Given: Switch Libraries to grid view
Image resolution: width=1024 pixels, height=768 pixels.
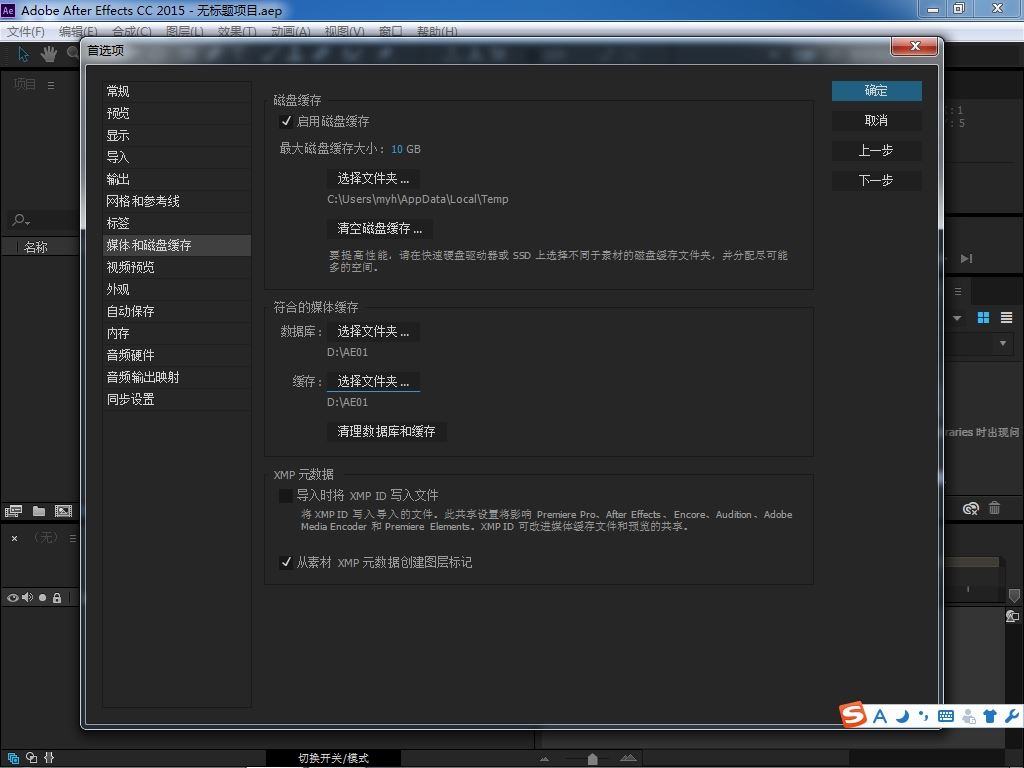Looking at the screenshot, I should (983, 317).
